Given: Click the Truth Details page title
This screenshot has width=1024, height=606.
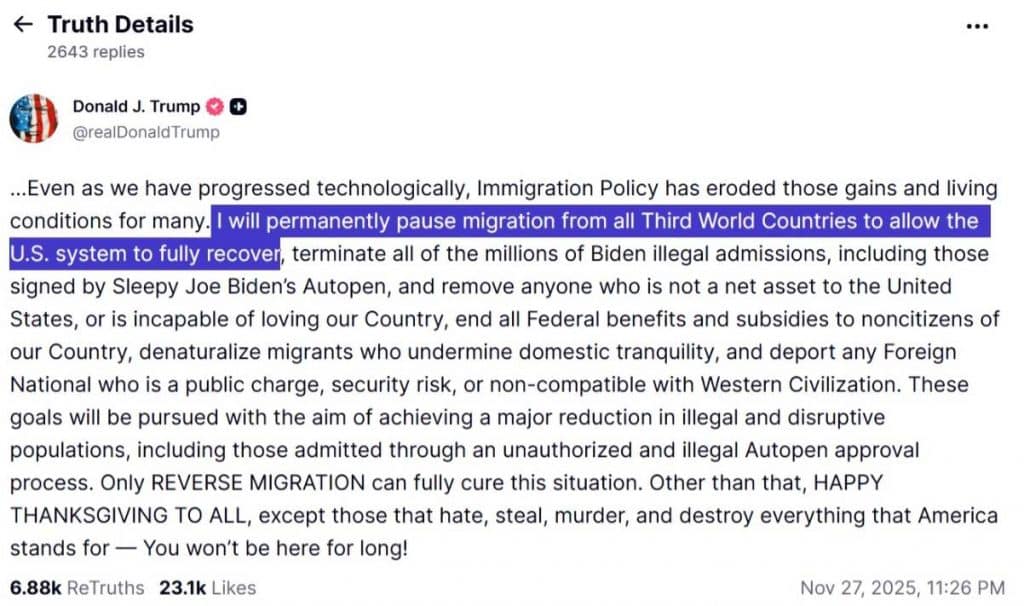Looking at the screenshot, I should 120,24.
